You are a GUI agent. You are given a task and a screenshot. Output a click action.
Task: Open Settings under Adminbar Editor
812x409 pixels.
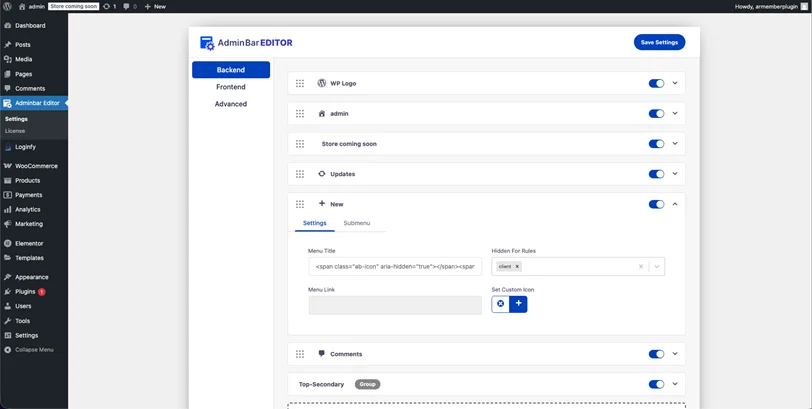pyautogui.click(x=16, y=119)
